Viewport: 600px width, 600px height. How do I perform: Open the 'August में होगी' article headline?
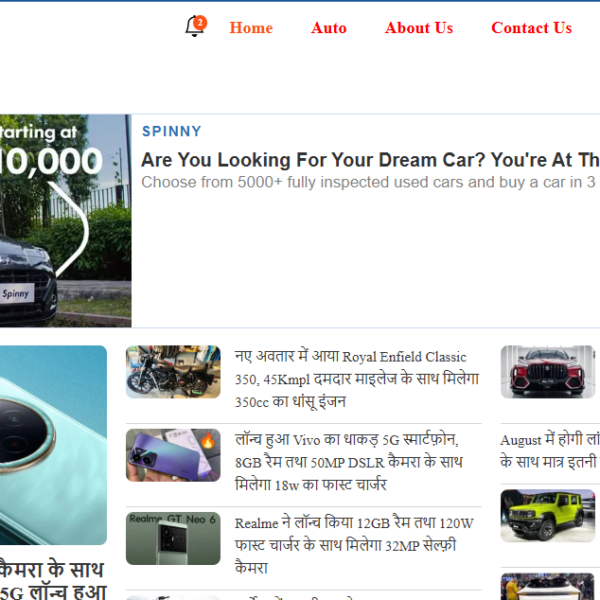[x=550, y=451]
